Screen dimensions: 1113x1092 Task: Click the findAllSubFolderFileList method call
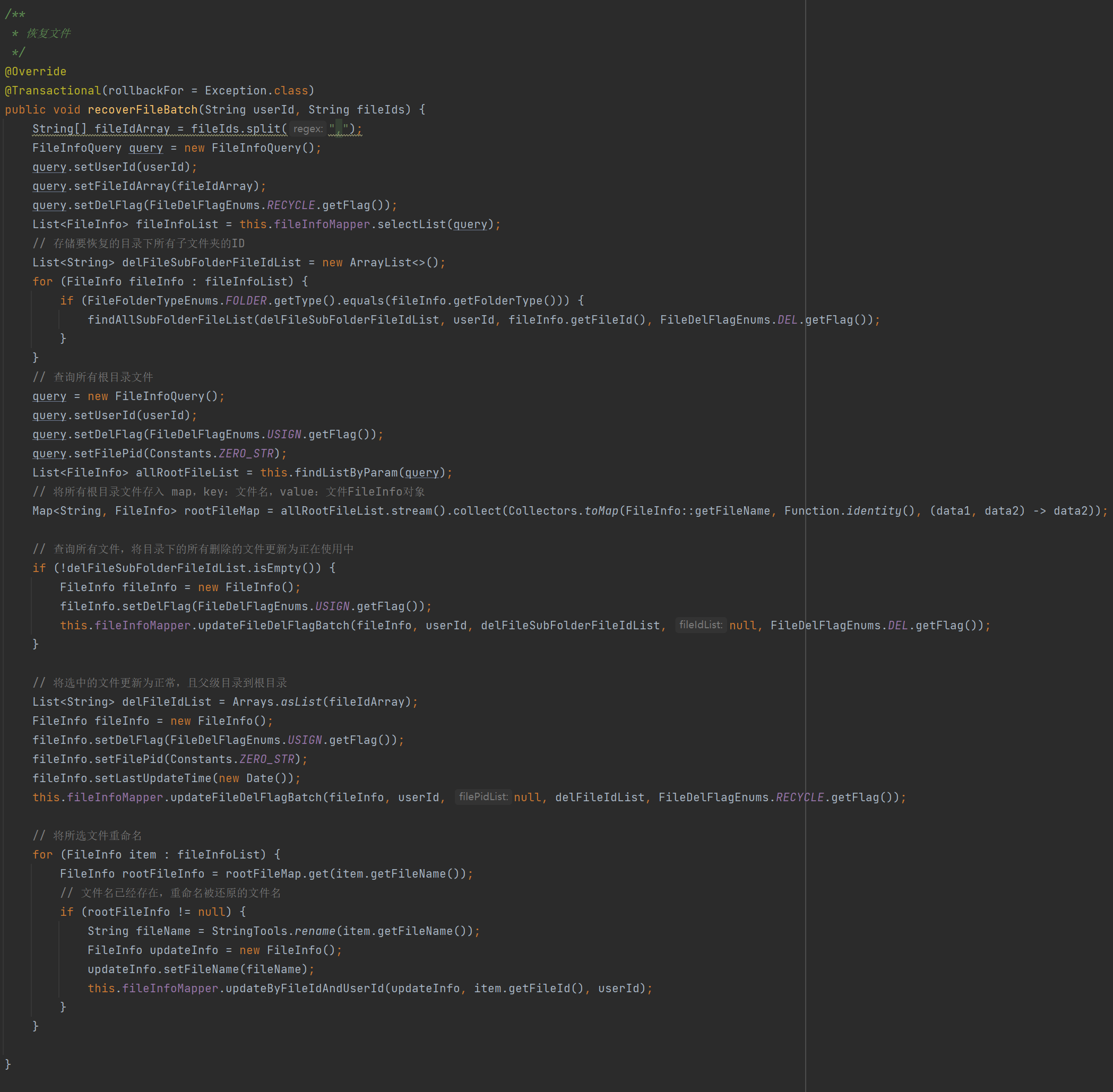coord(170,320)
